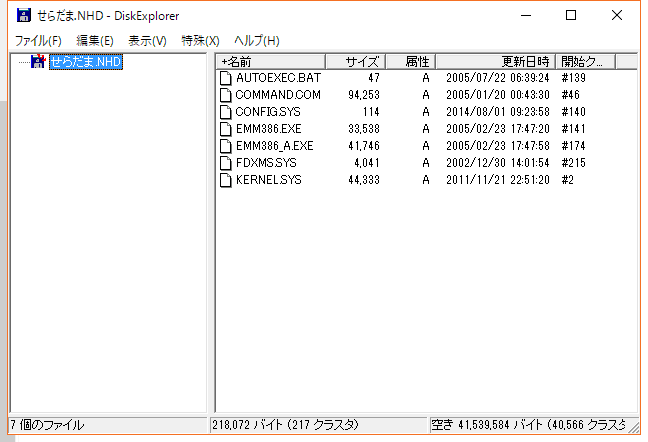Click the FDXMS.SYS file icon
Image resolution: width=648 pixels, height=442 pixels.
coord(226,163)
